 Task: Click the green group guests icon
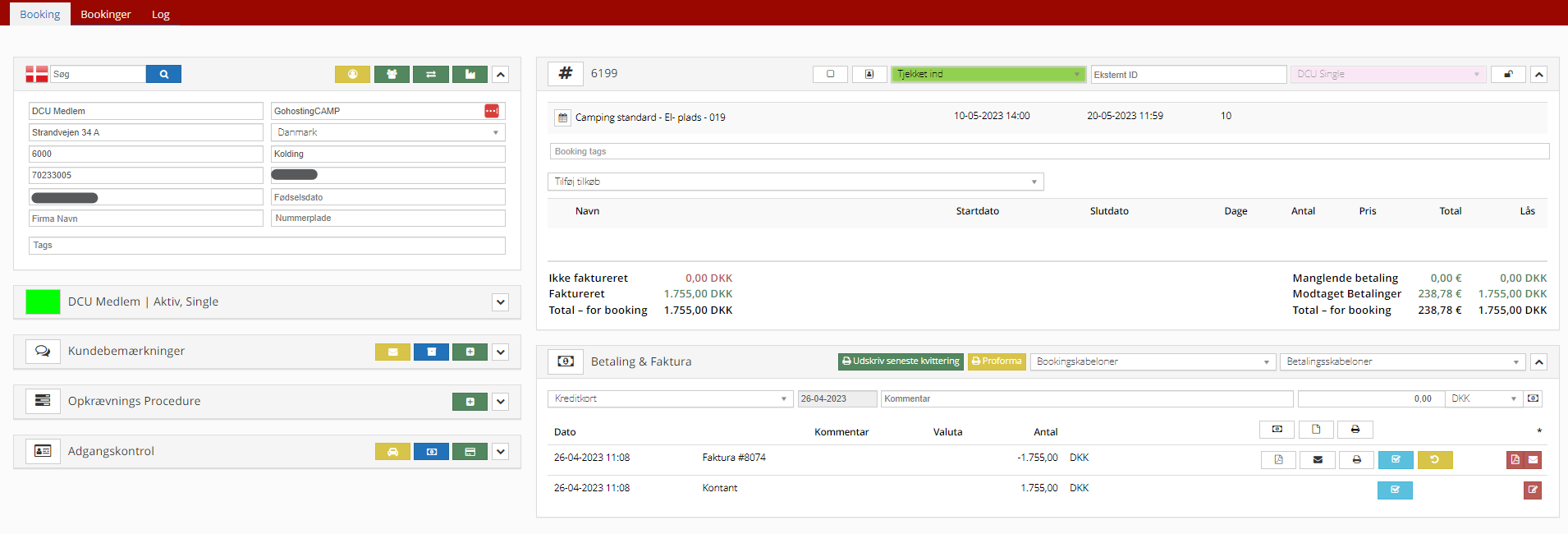(x=392, y=74)
